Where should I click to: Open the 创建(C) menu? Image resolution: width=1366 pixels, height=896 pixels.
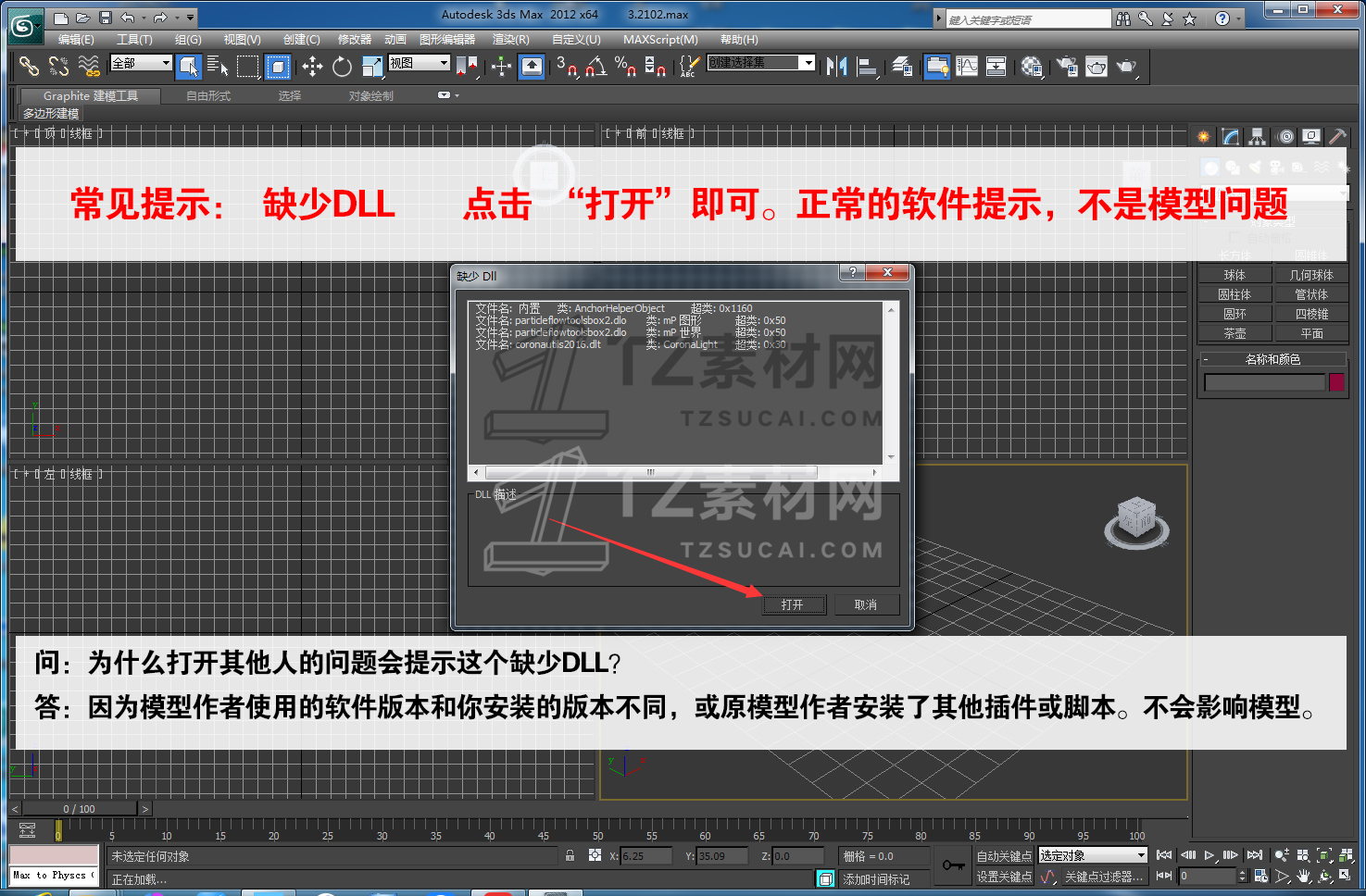[x=301, y=40]
